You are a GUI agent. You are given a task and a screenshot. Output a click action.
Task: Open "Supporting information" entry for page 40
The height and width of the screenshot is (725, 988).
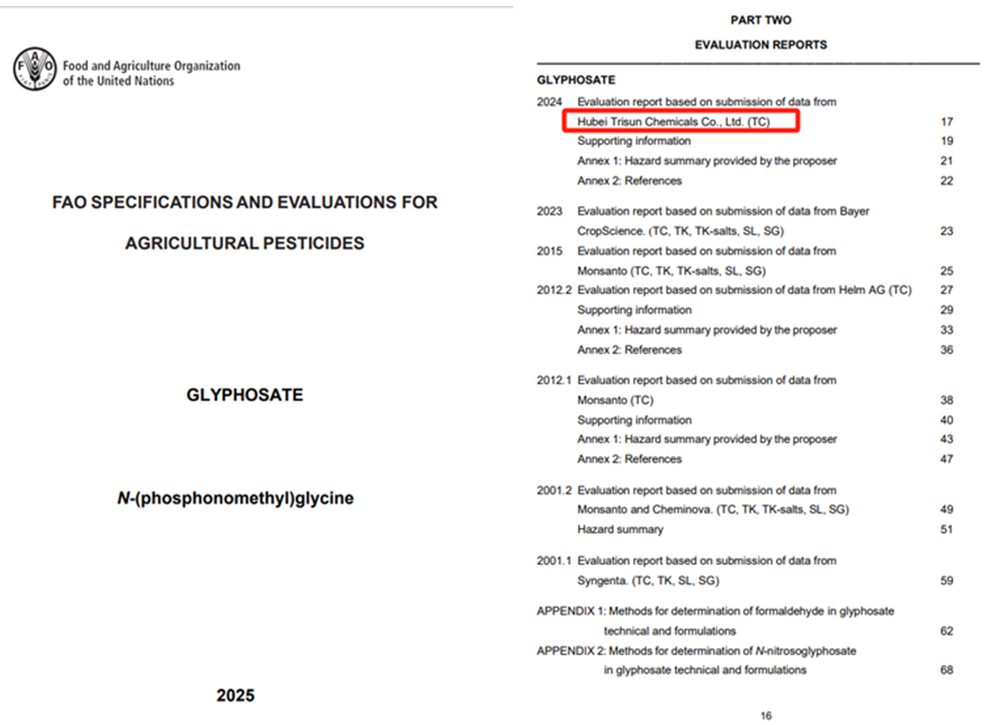click(x=635, y=420)
